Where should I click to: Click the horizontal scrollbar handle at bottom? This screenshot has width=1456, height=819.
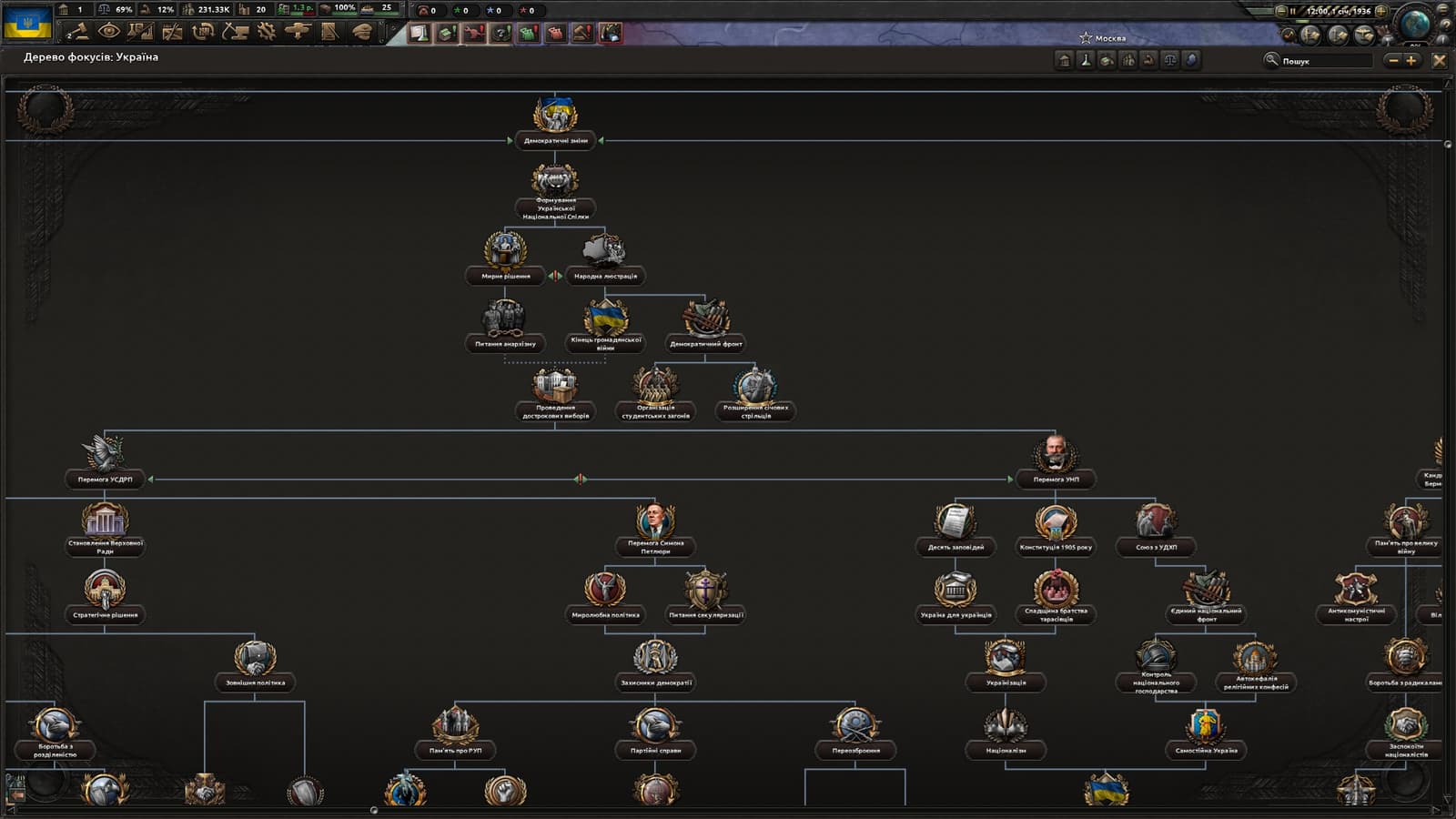coord(374,810)
